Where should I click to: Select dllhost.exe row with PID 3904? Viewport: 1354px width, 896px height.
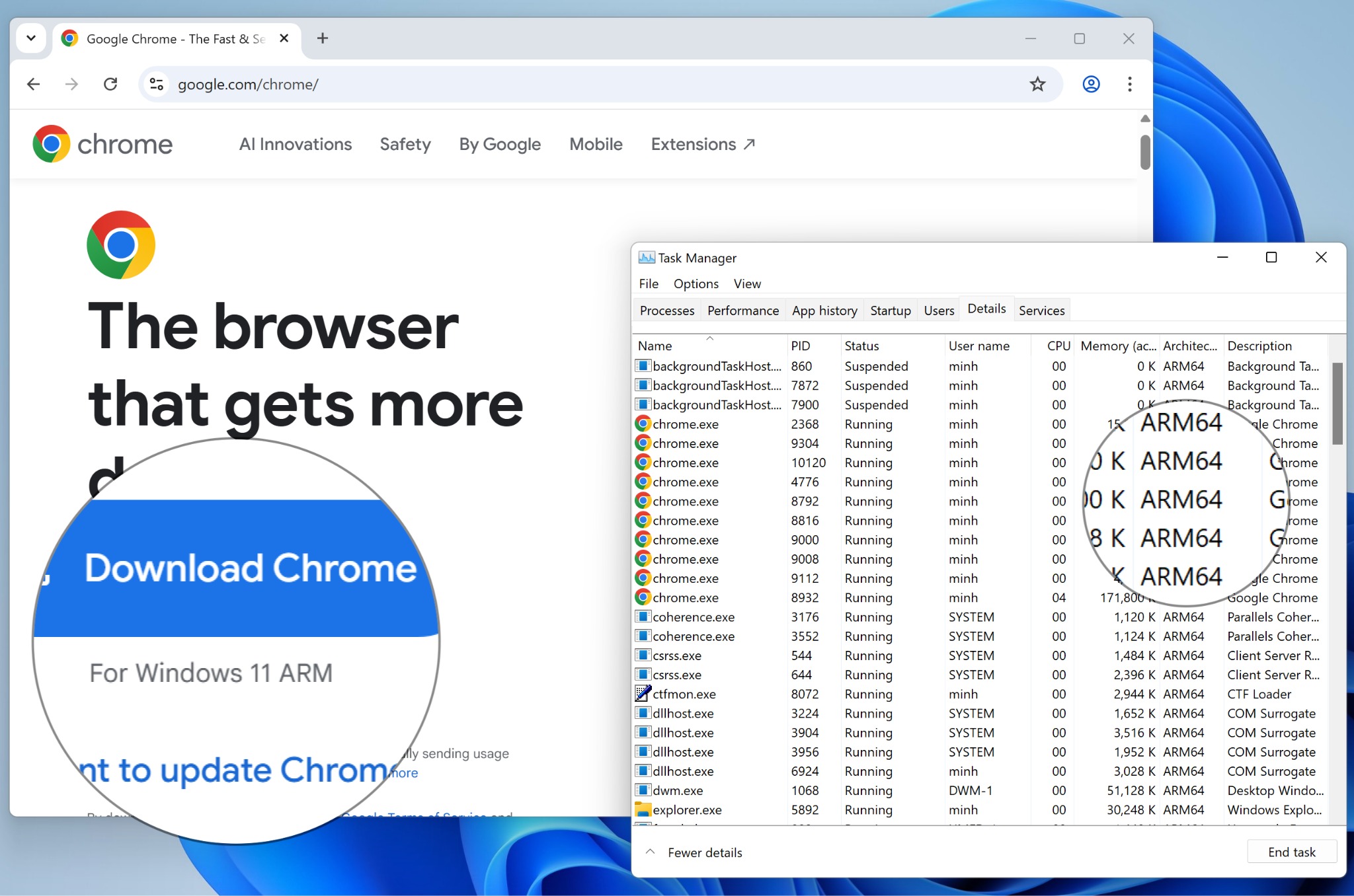(980, 732)
